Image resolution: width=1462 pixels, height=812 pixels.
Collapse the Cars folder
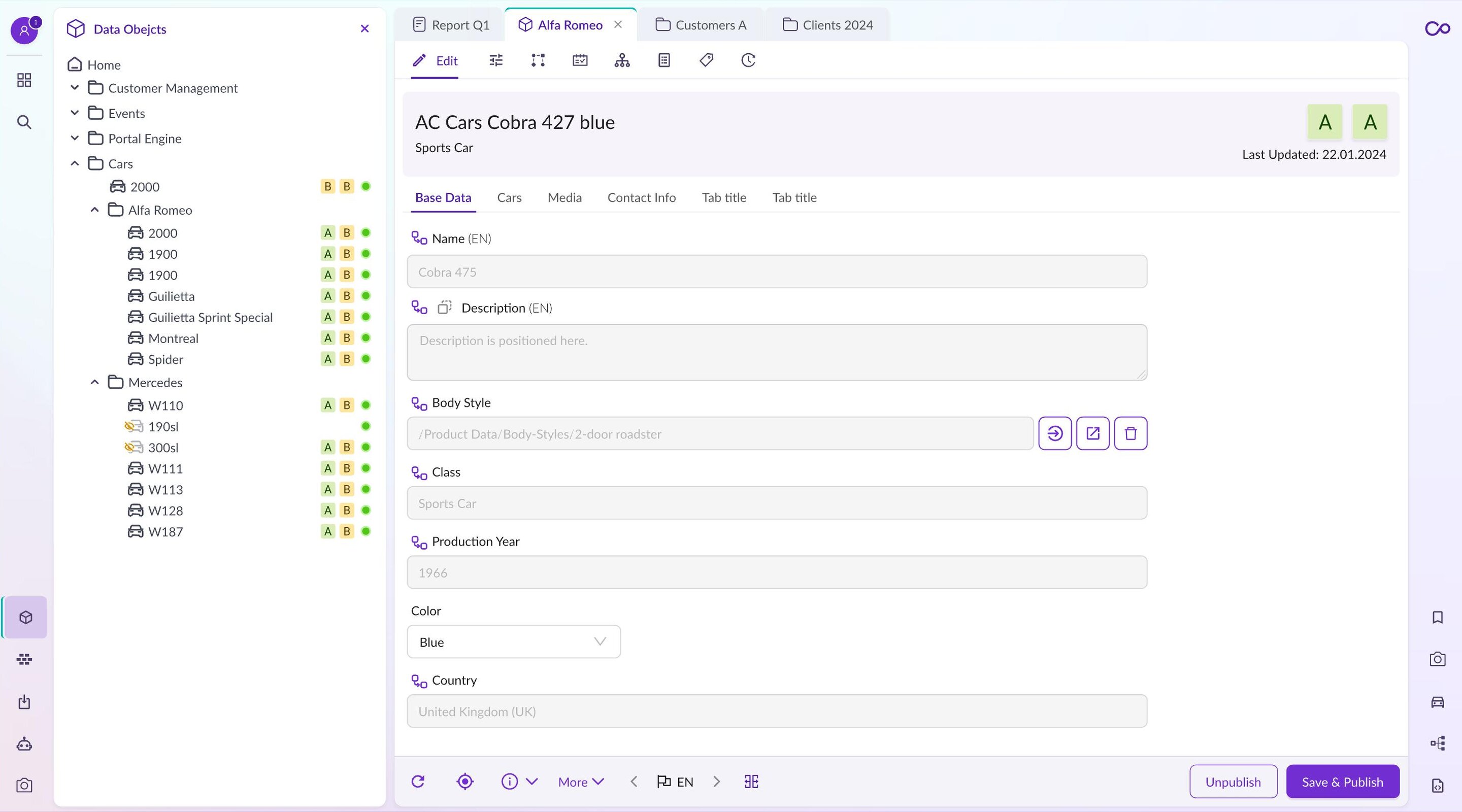tap(74, 163)
